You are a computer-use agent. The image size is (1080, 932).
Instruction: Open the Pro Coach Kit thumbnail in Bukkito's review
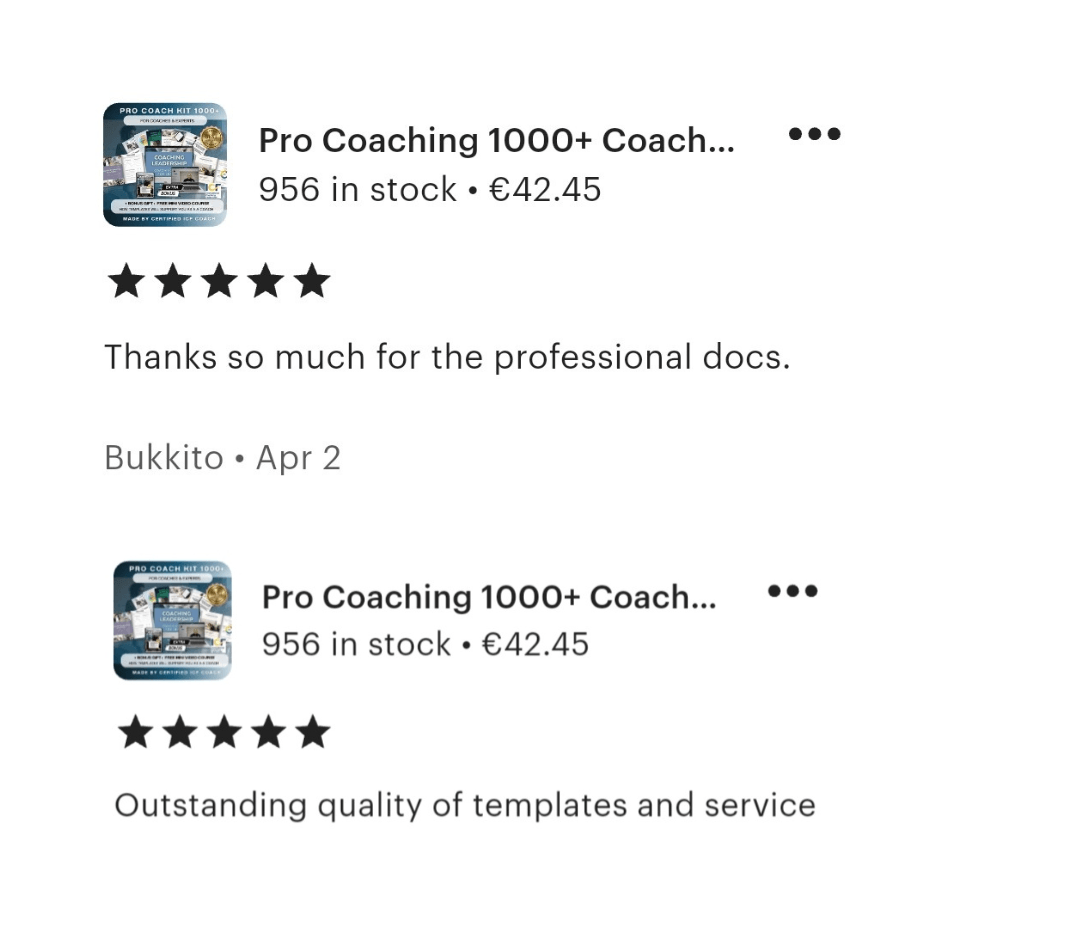click(x=165, y=165)
